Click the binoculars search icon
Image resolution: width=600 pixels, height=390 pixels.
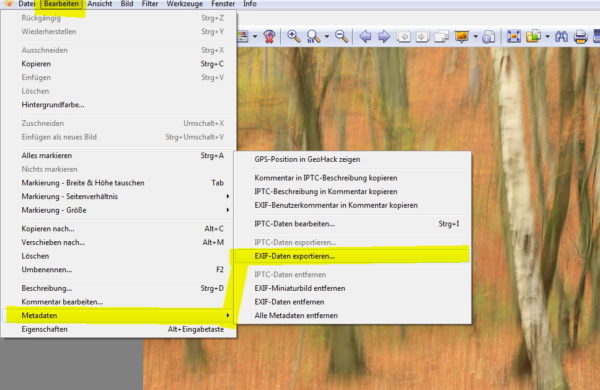561,37
